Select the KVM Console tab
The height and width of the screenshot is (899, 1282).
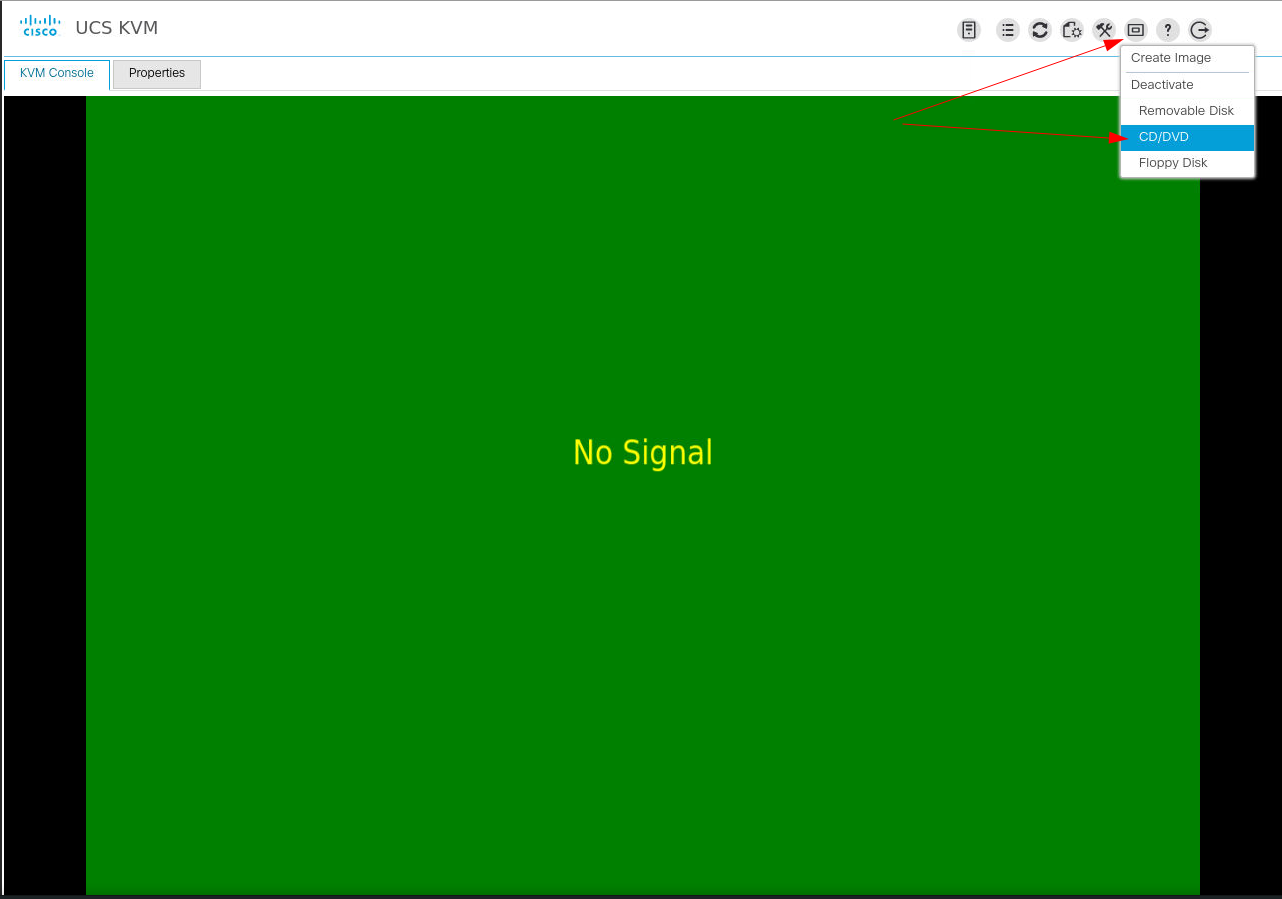55,73
